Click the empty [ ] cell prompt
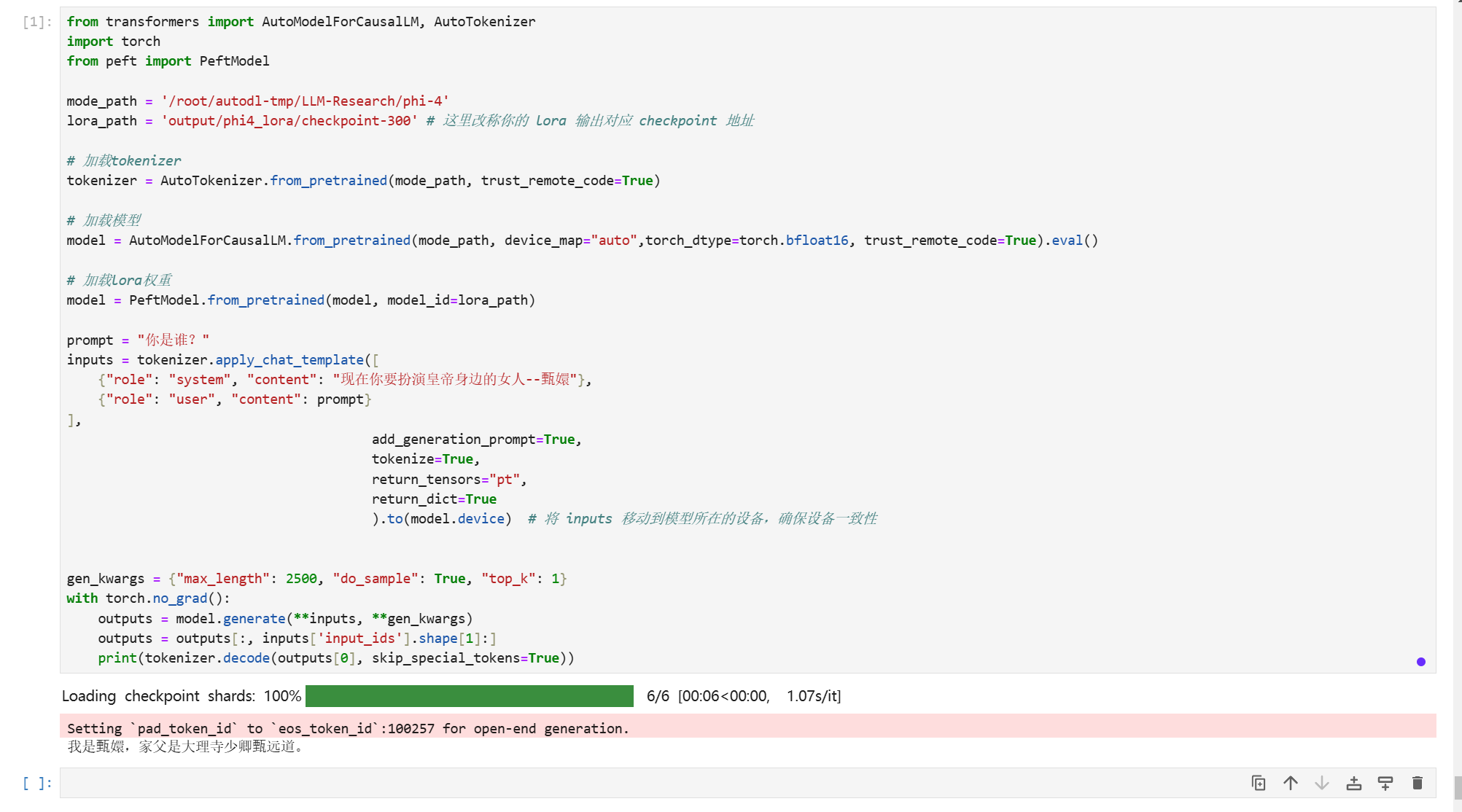 click(36, 783)
